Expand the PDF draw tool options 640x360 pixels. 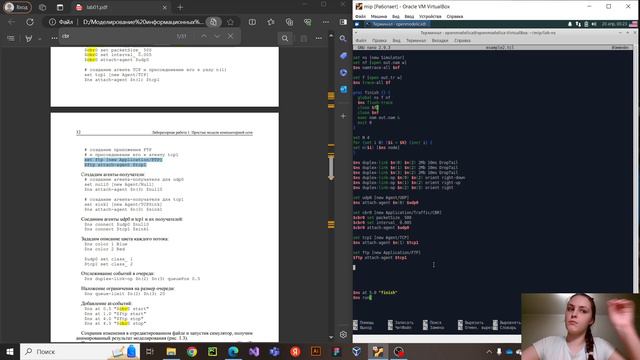[x=40, y=39]
